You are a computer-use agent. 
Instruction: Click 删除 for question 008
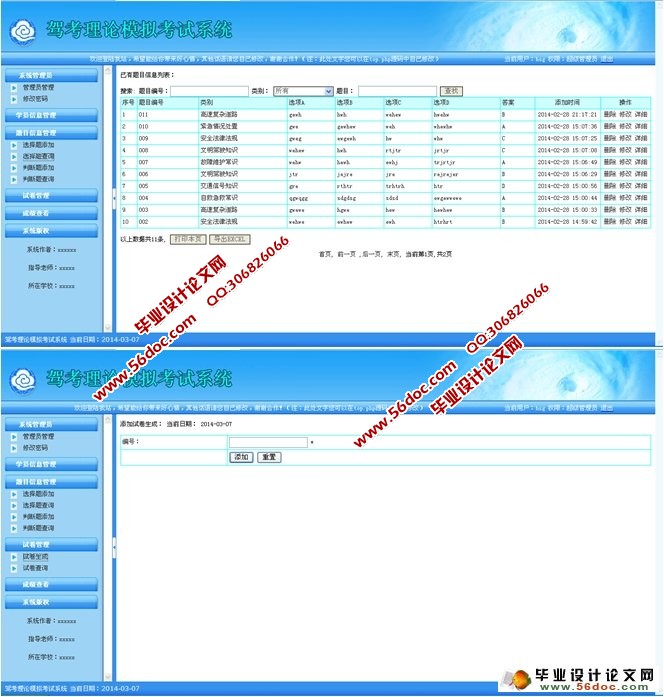pyautogui.click(x=609, y=150)
